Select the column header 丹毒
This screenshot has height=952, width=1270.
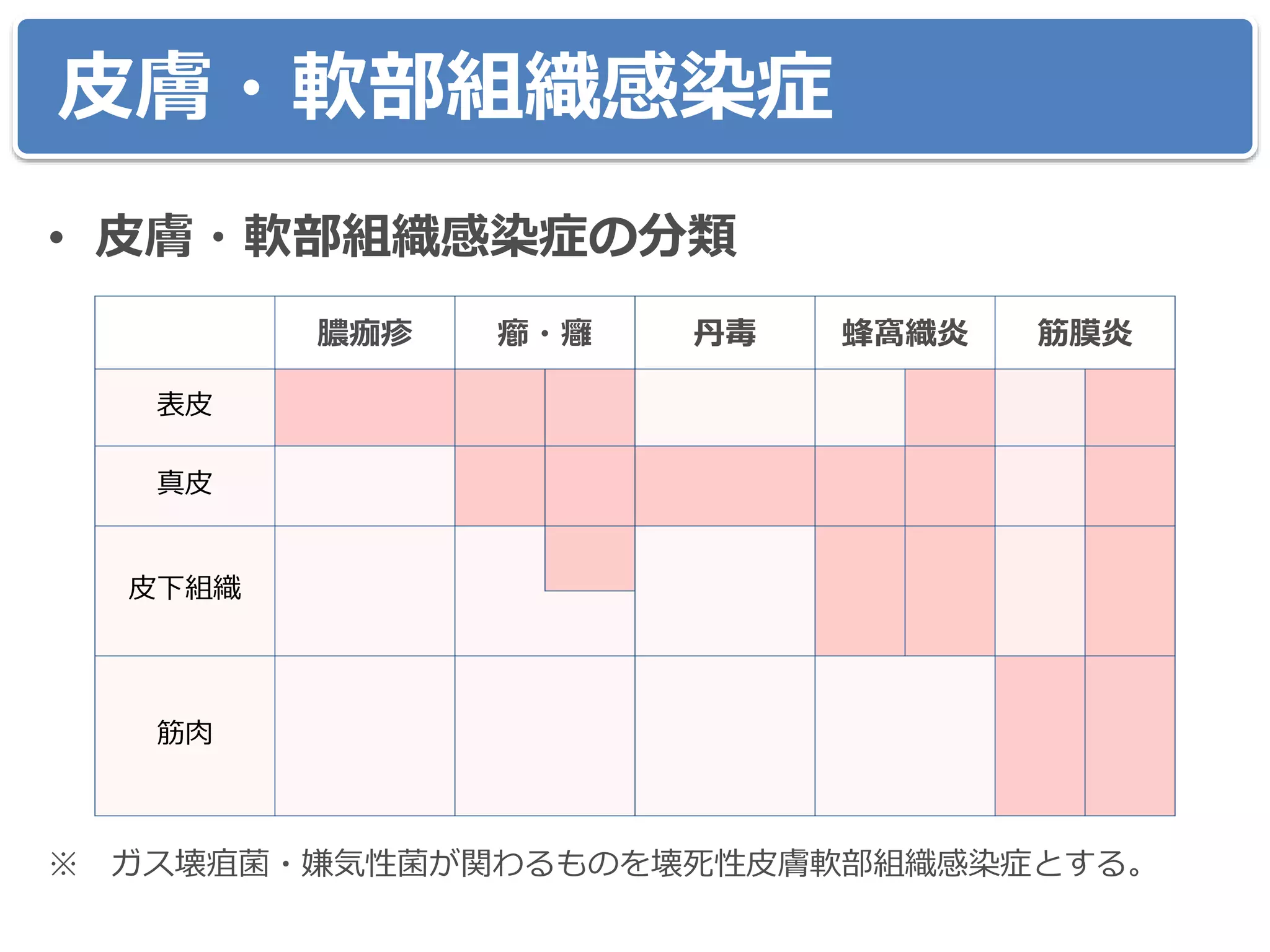[x=725, y=333]
